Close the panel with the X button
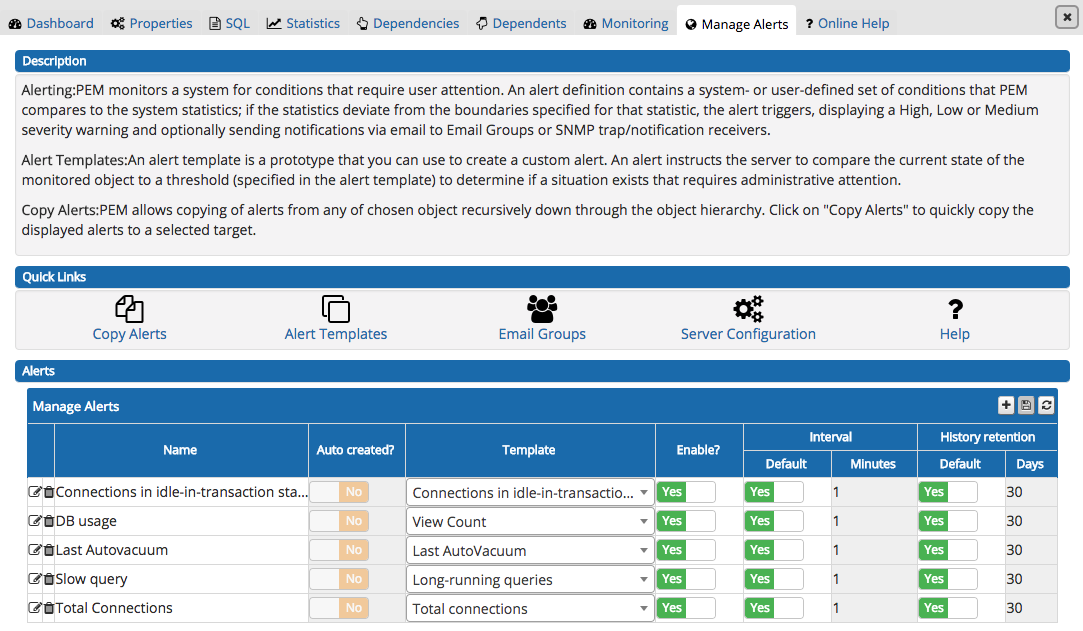Image resolution: width=1083 pixels, height=631 pixels. (1066, 17)
